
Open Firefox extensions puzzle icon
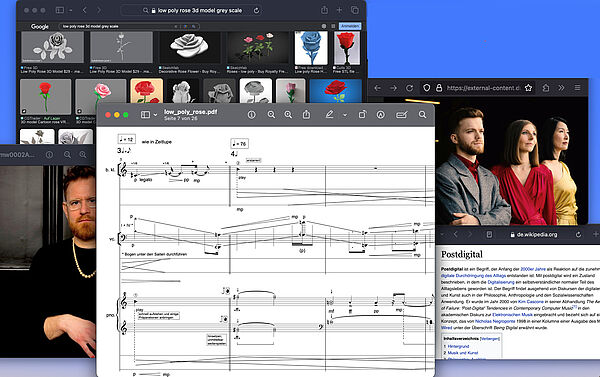point(546,88)
